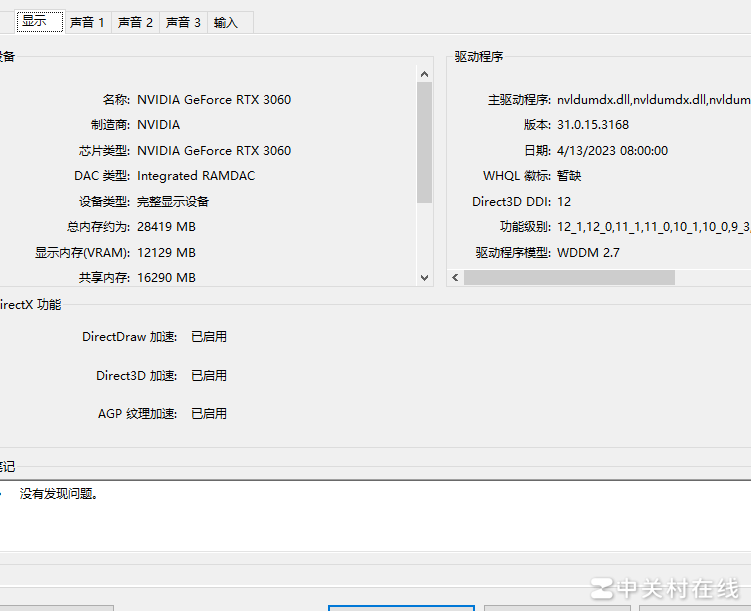This screenshot has width=751, height=611.
Task: Click the 名称 value NVIDIA GeForce RTX 3060
Action: (x=214, y=100)
